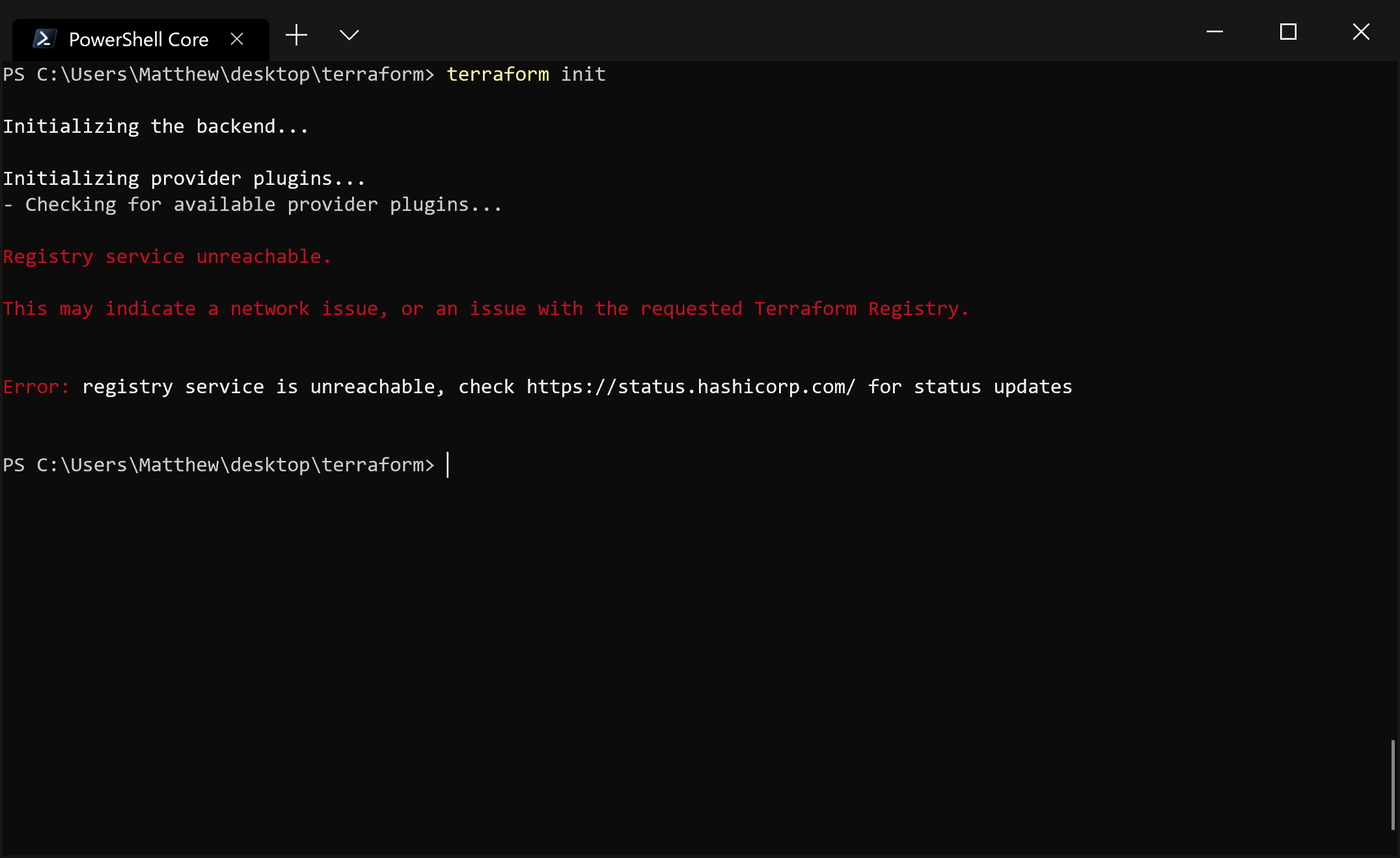This screenshot has width=1400, height=858.
Task: Open the status.hashicorp.com URL
Action: pyautogui.click(x=691, y=387)
